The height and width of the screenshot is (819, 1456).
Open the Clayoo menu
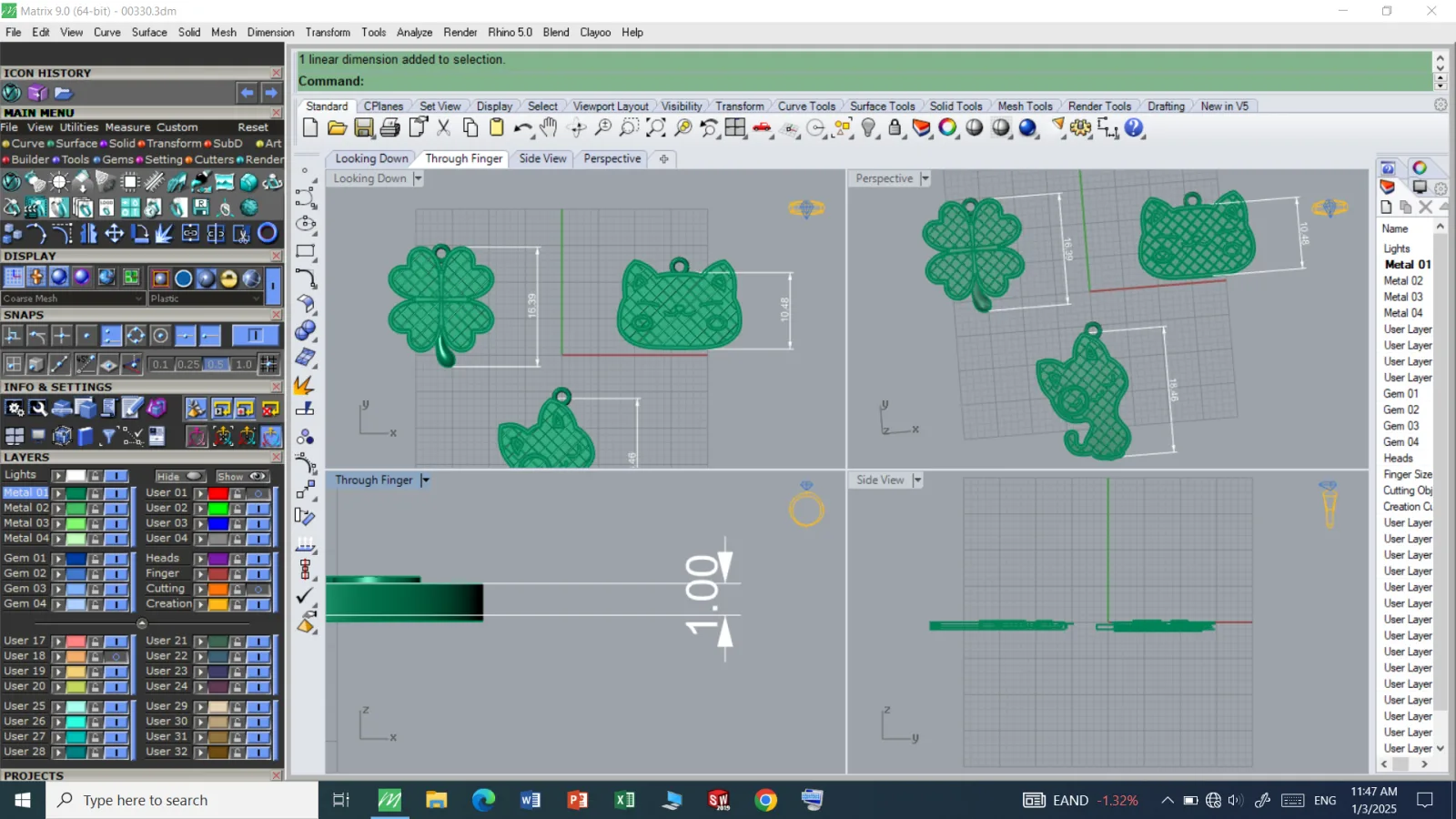point(595,32)
